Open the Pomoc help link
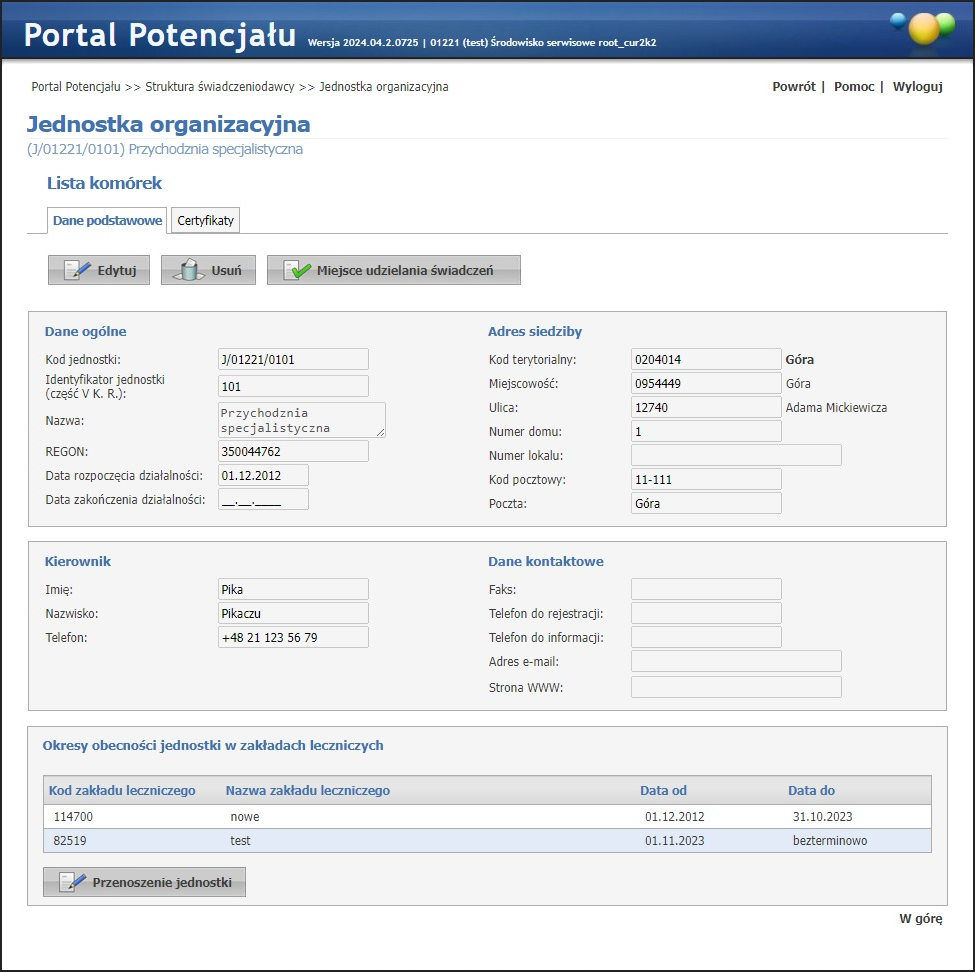This screenshot has height=972, width=975. click(854, 86)
